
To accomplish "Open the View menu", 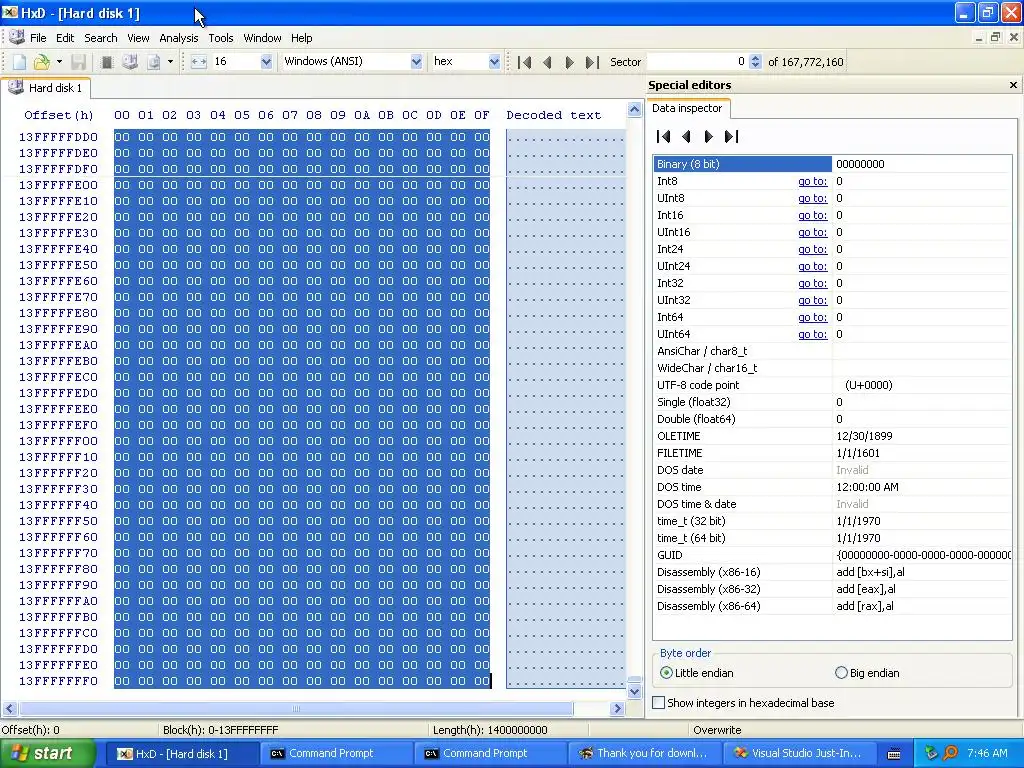I will tap(138, 38).
